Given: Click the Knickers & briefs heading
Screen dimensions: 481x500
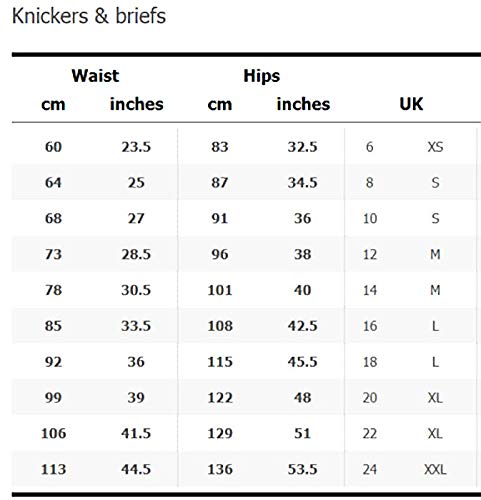Looking at the screenshot, I should click(89, 16).
